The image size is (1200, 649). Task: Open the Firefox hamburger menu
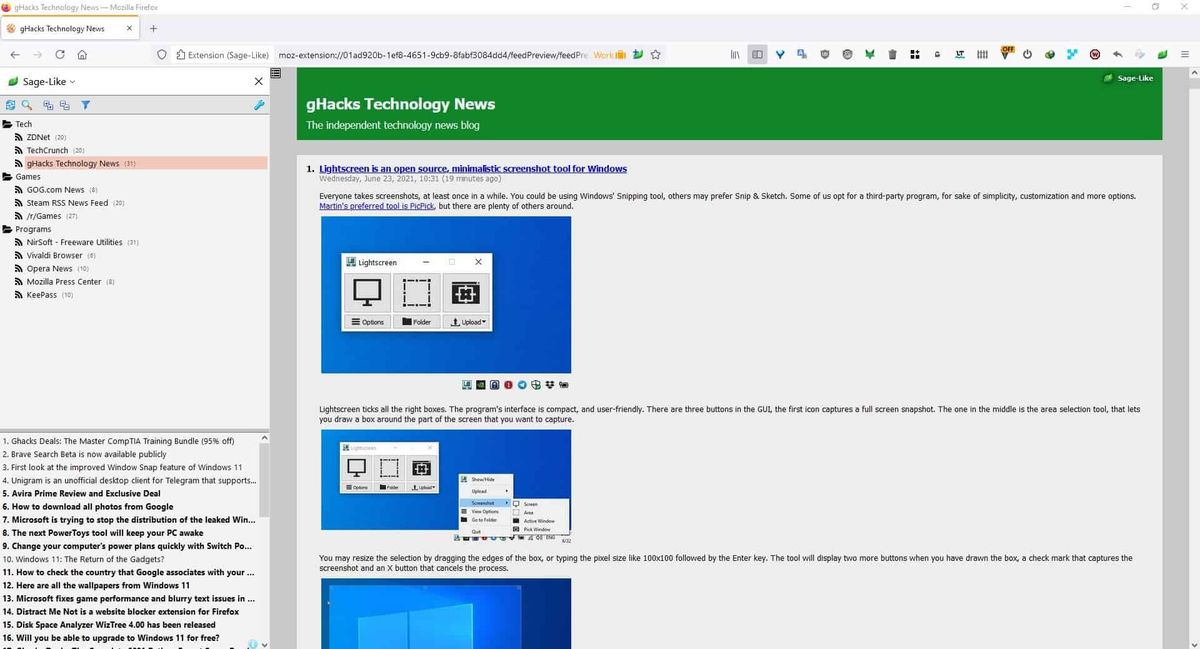(x=1185, y=54)
